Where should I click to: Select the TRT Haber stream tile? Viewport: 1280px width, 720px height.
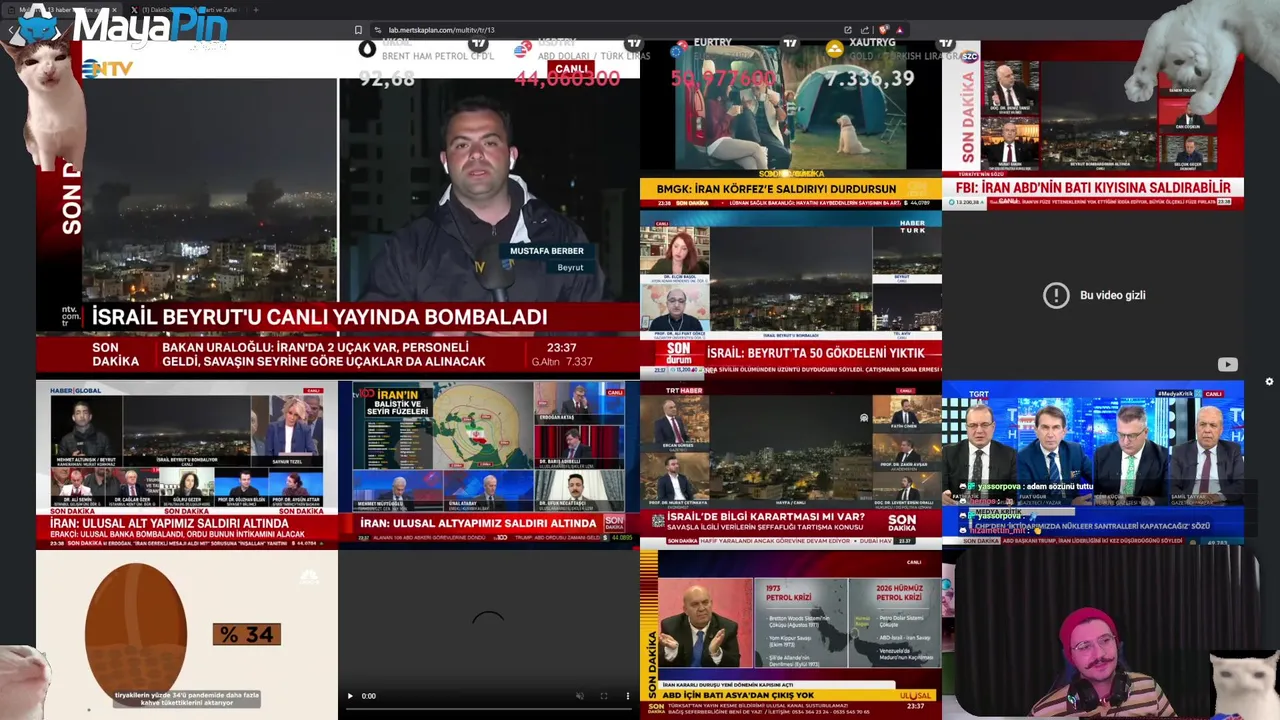(x=791, y=464)
